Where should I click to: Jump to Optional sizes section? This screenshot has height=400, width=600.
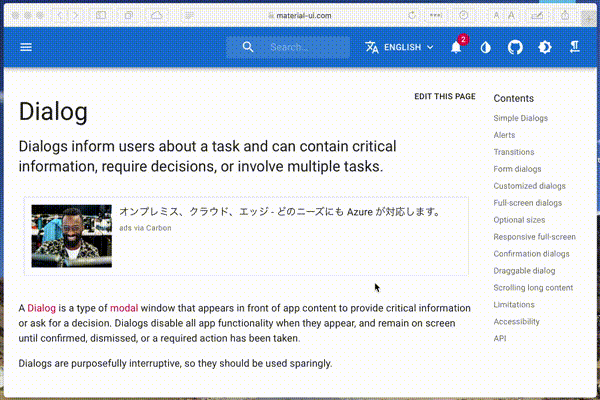click(x=519, y=220)
